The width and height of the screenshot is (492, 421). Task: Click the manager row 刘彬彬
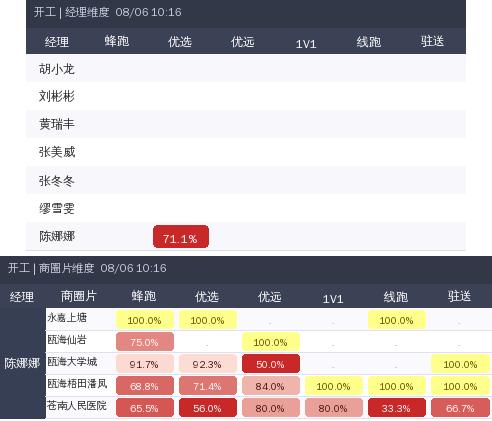(246, 96)
